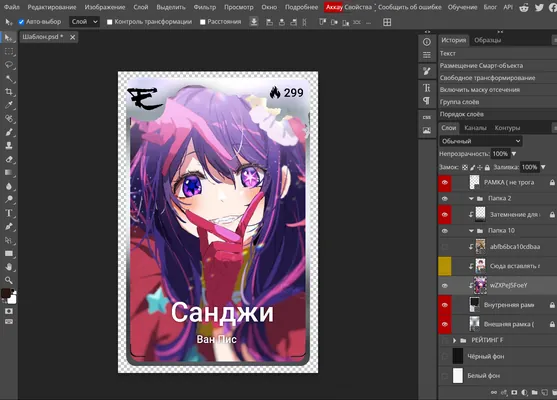Image resolution: width=557 pixels, height=400 pixels.
Task: Hide the Папка 2 folder
Action: pos(445,199)
